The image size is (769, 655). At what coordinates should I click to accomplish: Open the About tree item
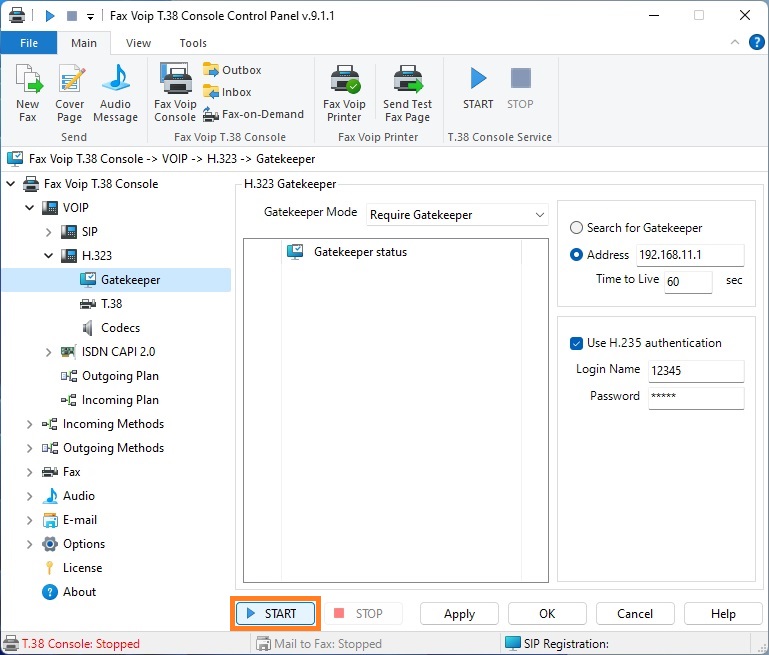point(79,592)
